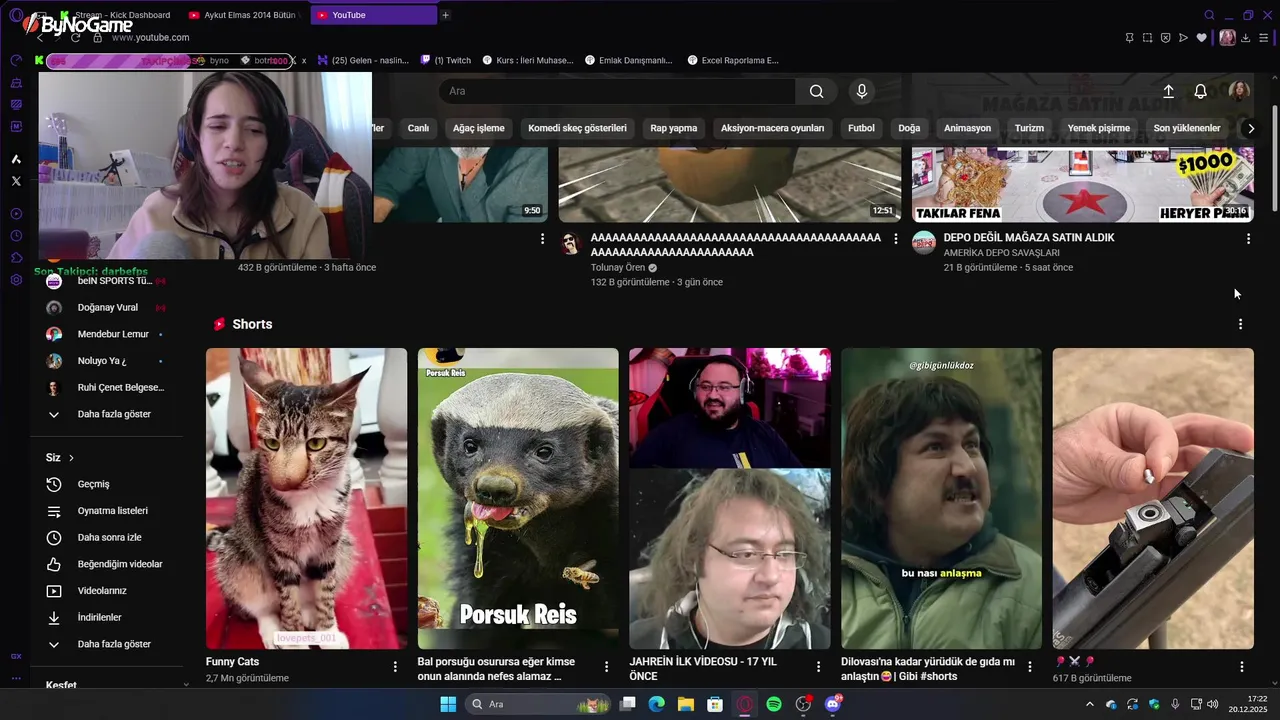The image size is (1280, 720).
Task: Open the X (Twitter) sidebar icon
Action: click(16, 181)
